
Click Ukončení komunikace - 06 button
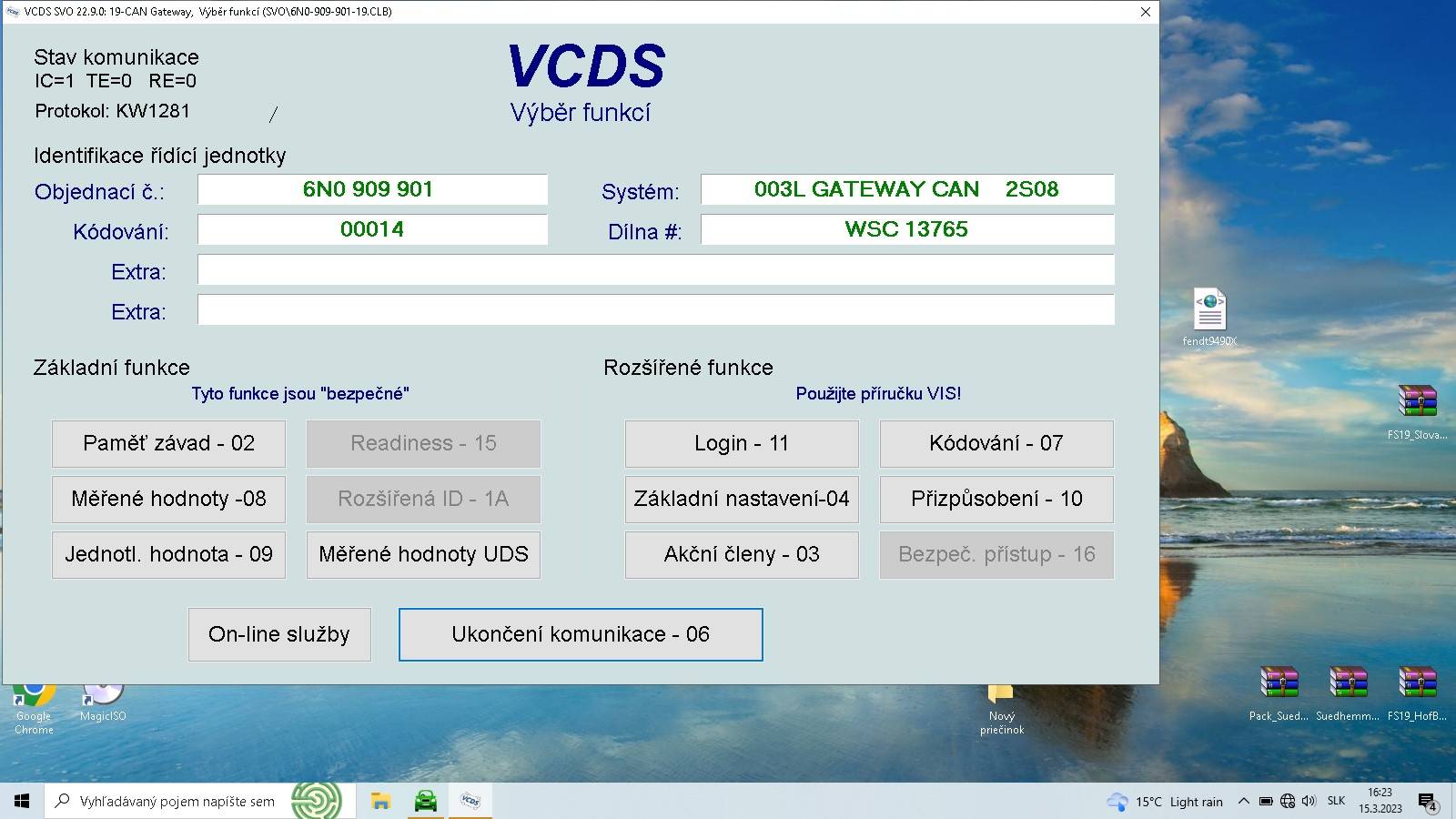(x=581, y=634)
